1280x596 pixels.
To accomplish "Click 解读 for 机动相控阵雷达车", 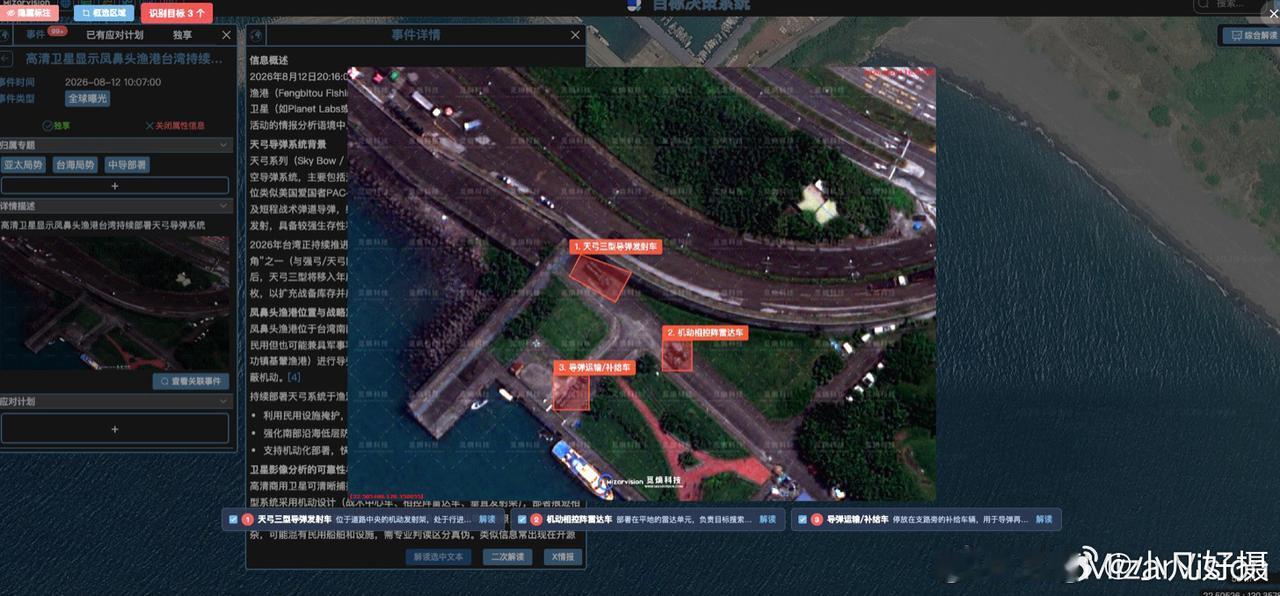I will click(x=767, y=519).
